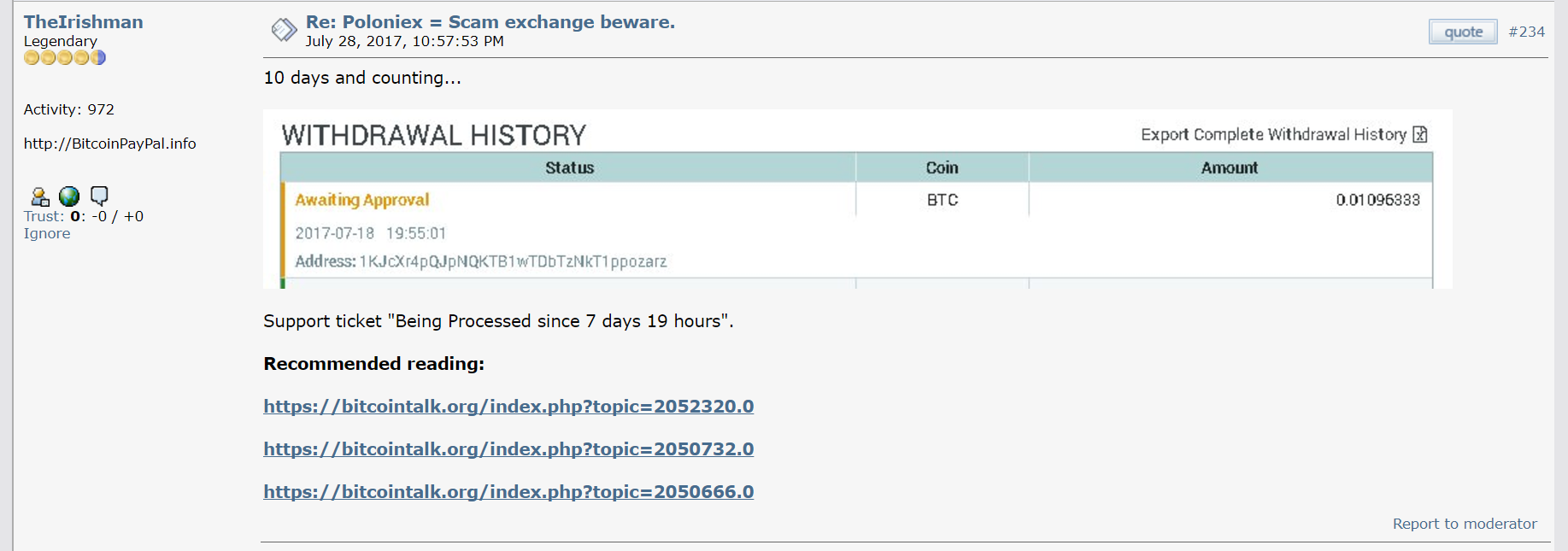Click Export Complete Withdrawal History text
Screen dimensions: 1568x551
pyautogui.click(x=1273, y=134)
